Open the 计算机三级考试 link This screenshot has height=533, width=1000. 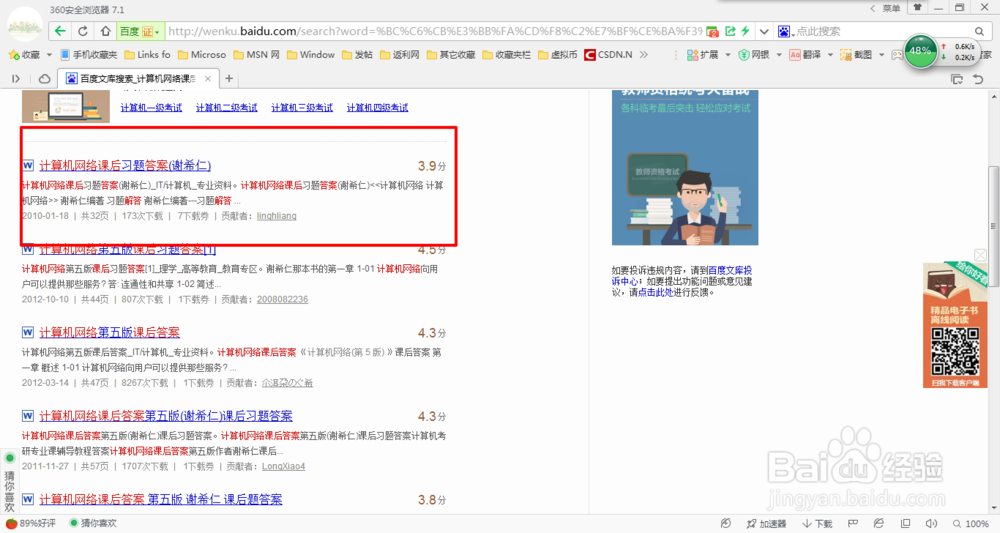(302, 108)
